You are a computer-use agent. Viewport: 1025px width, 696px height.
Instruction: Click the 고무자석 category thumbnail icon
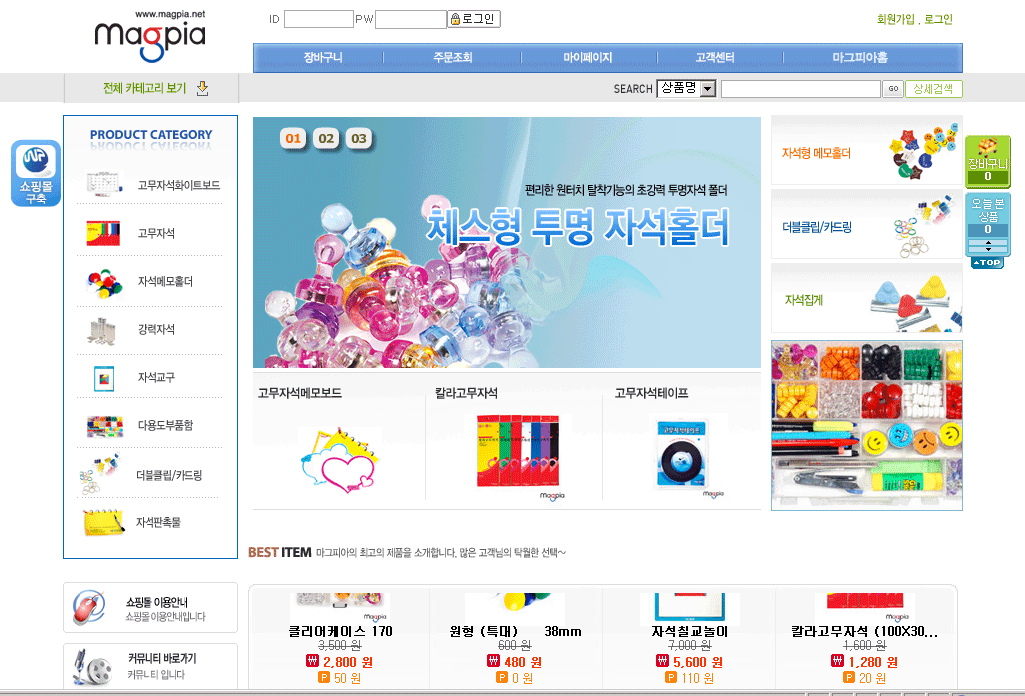click(103, 233)
